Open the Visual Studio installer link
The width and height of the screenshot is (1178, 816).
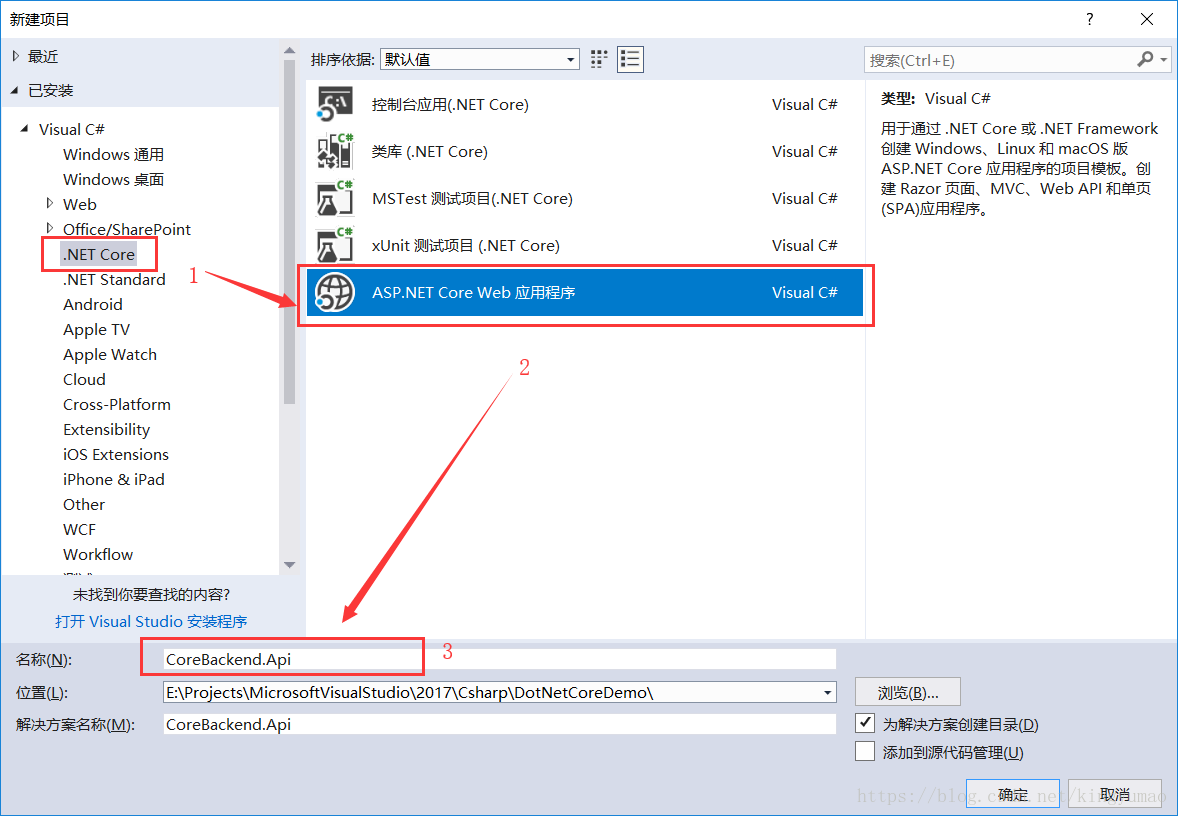click(151, 621)
